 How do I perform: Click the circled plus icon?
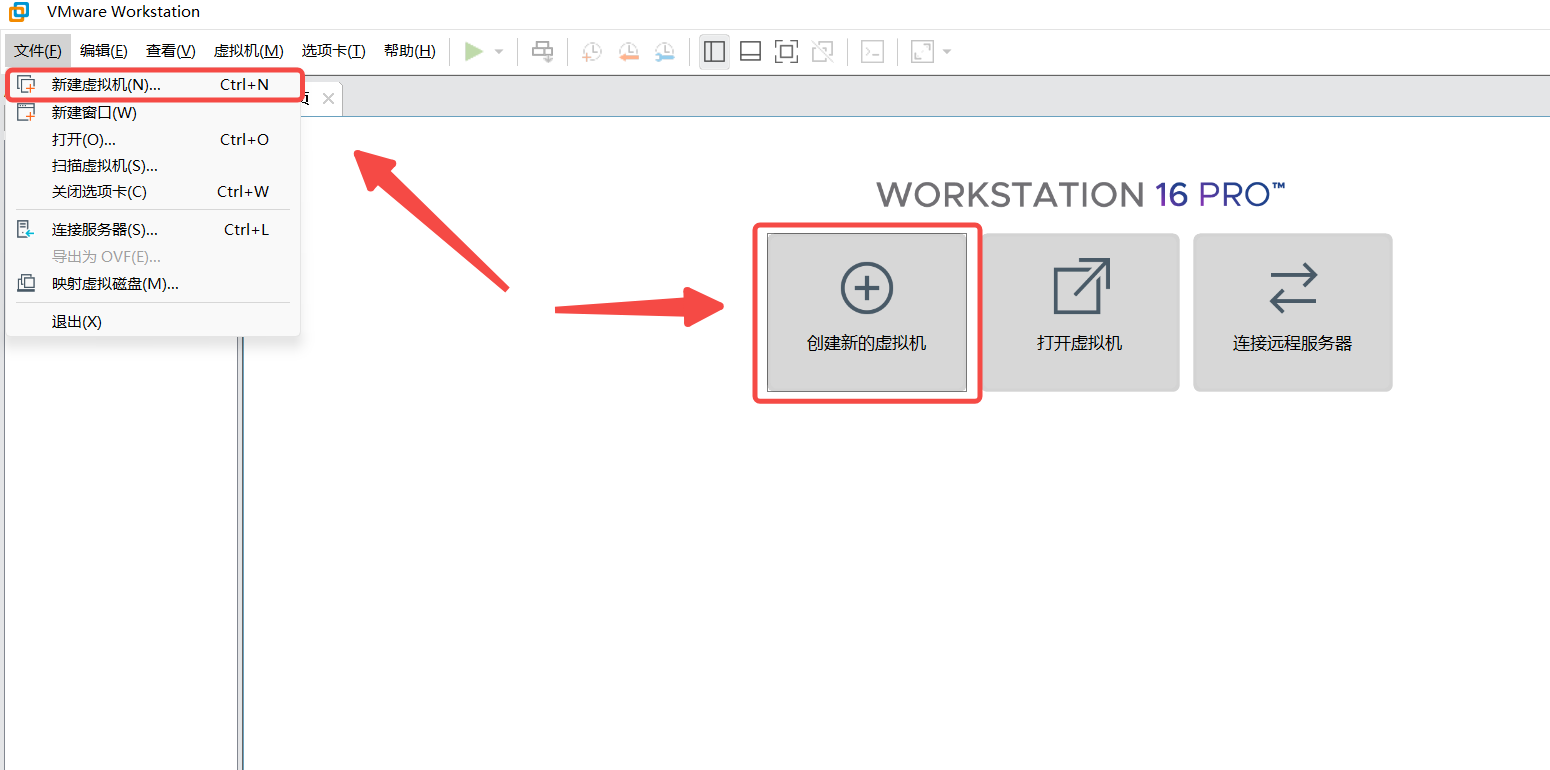coord(867,288)
